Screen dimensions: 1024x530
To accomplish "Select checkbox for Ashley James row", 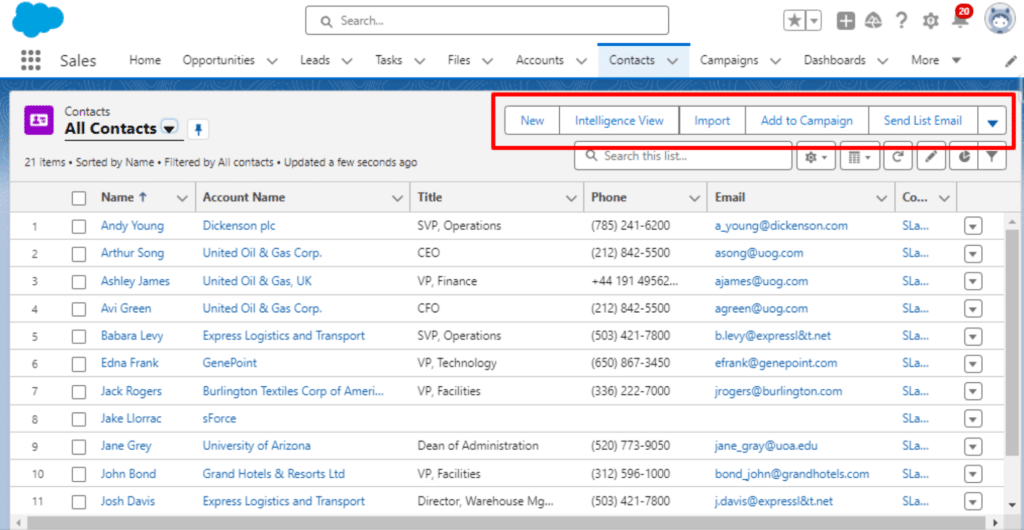I will (79, 282).
